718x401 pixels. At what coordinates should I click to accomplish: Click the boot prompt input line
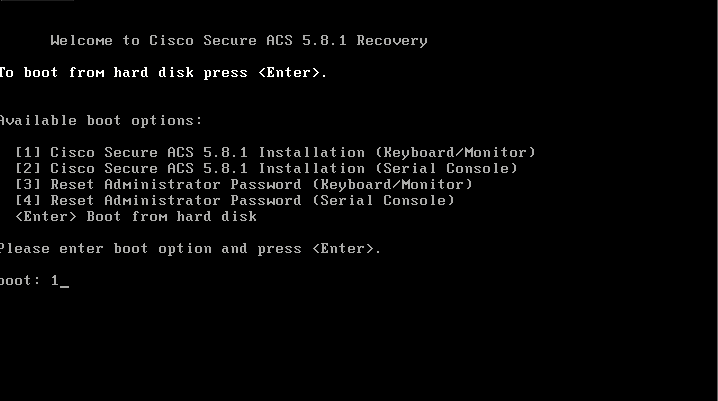(34, 281)
